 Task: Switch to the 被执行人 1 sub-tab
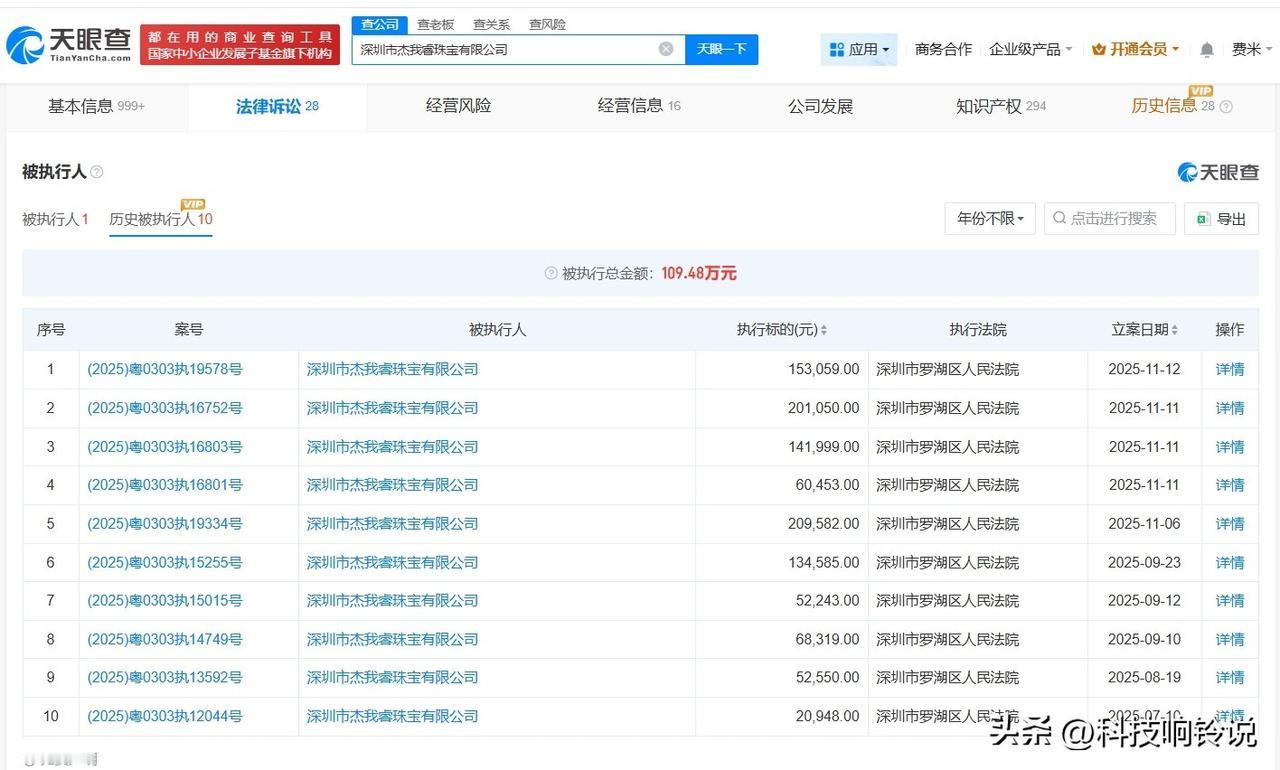tap(55, 219)
